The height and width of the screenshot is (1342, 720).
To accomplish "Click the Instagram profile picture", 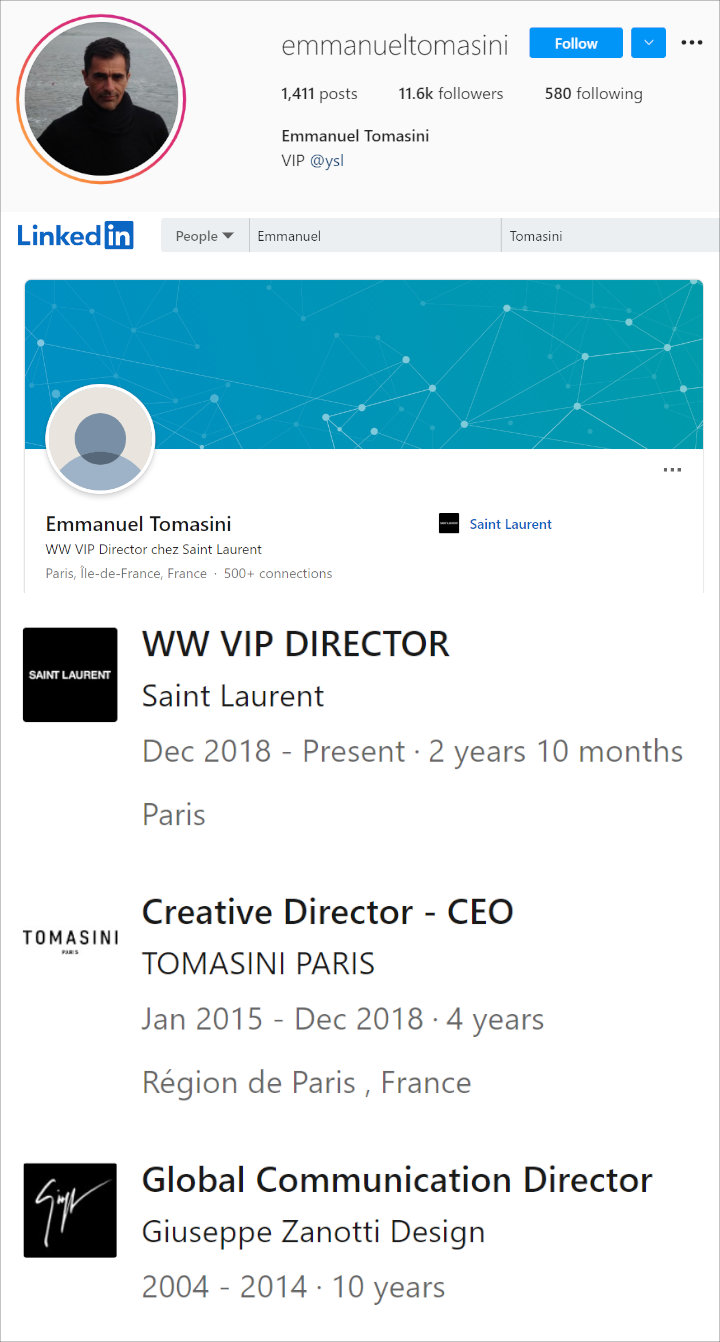I will pos(101,99).
